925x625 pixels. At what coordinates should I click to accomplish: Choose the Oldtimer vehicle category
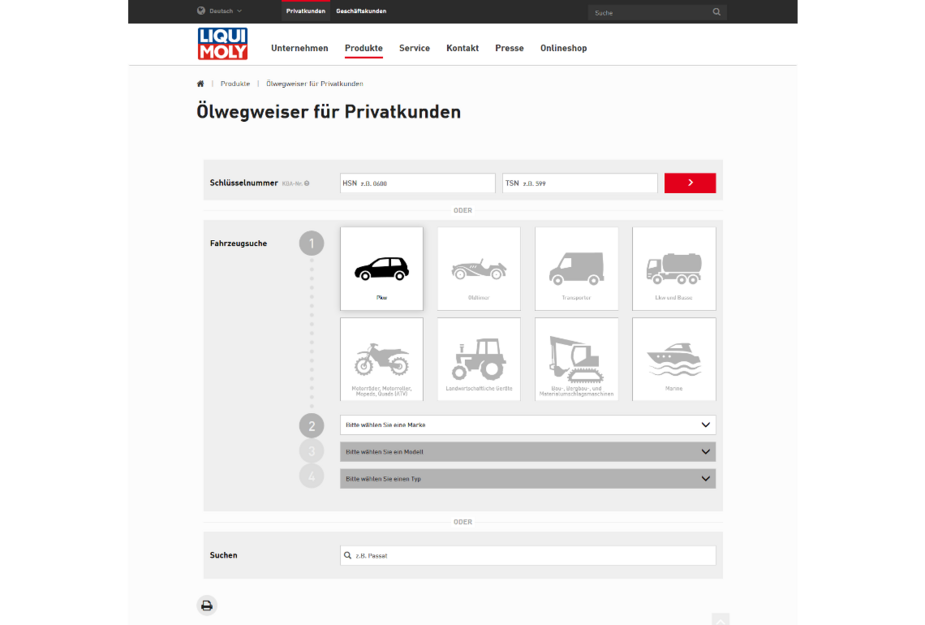[x=478, y=268]
